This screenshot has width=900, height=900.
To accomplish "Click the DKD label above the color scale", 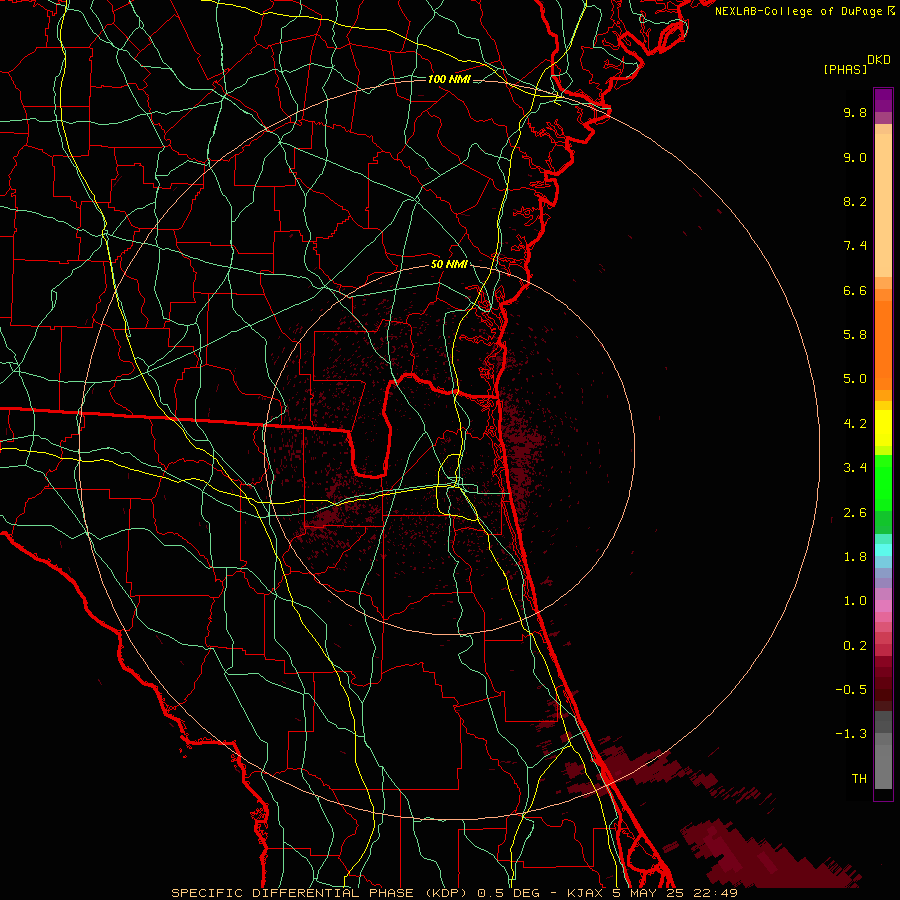I will [879, 60].
